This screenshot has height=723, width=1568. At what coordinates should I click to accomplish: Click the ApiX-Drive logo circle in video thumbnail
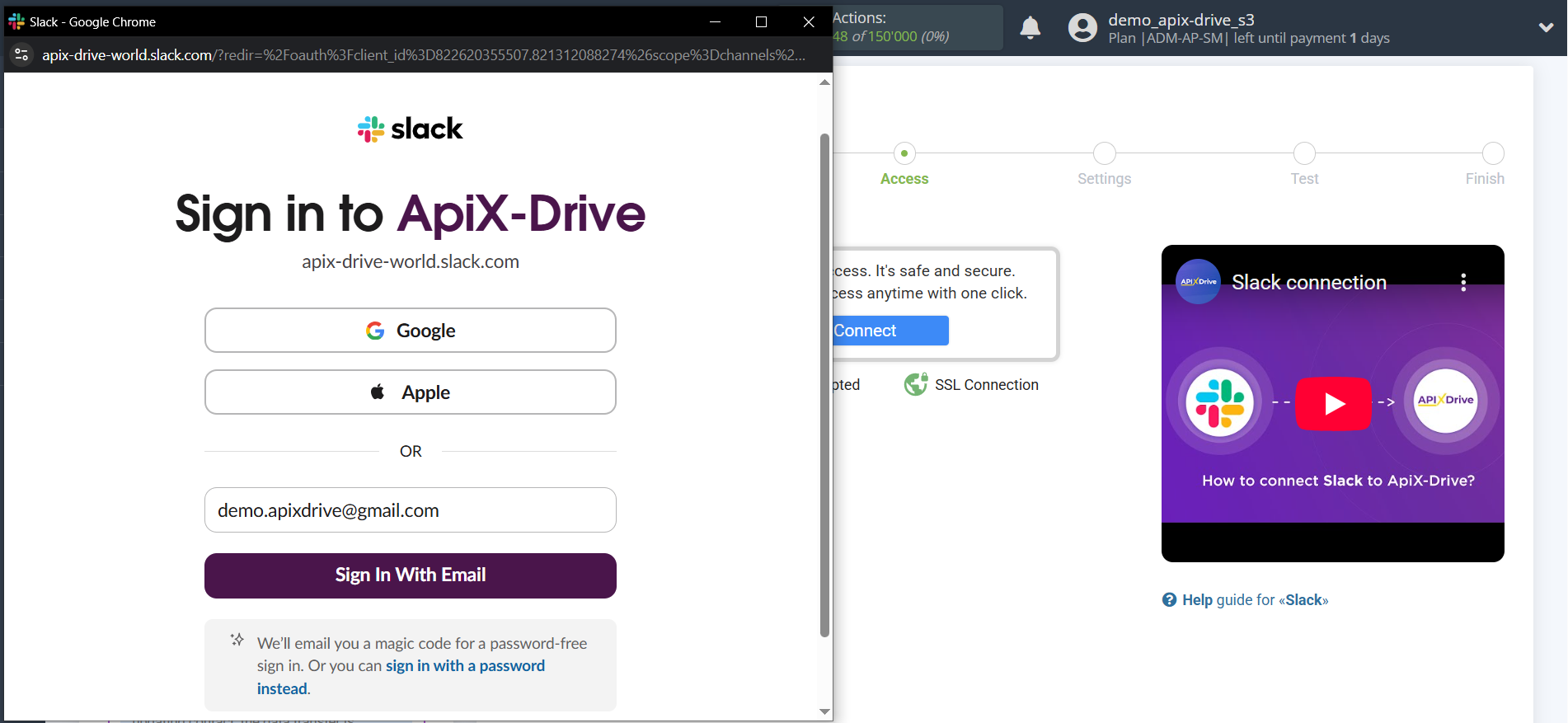click(1445, 401)
